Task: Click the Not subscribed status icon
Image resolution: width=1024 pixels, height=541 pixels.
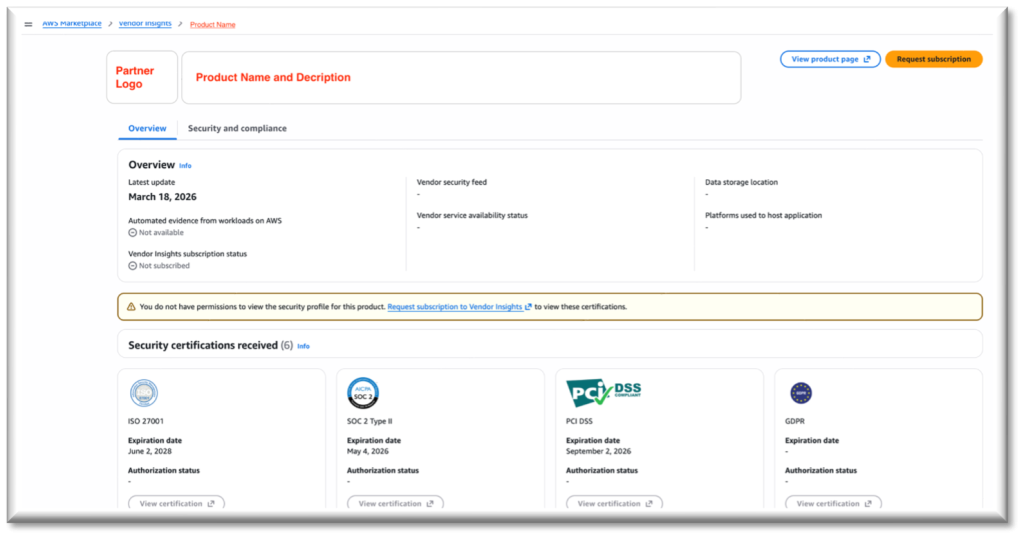Action: [133, 266]
